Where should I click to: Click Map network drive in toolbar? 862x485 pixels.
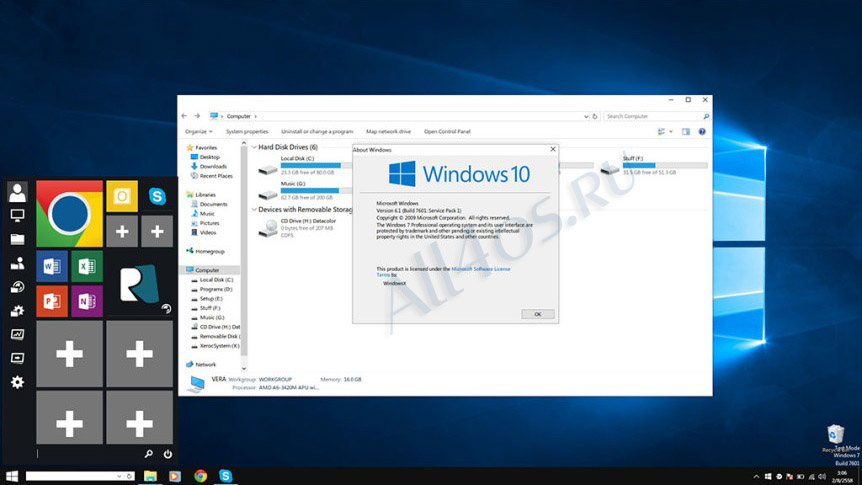pos(389,132)
